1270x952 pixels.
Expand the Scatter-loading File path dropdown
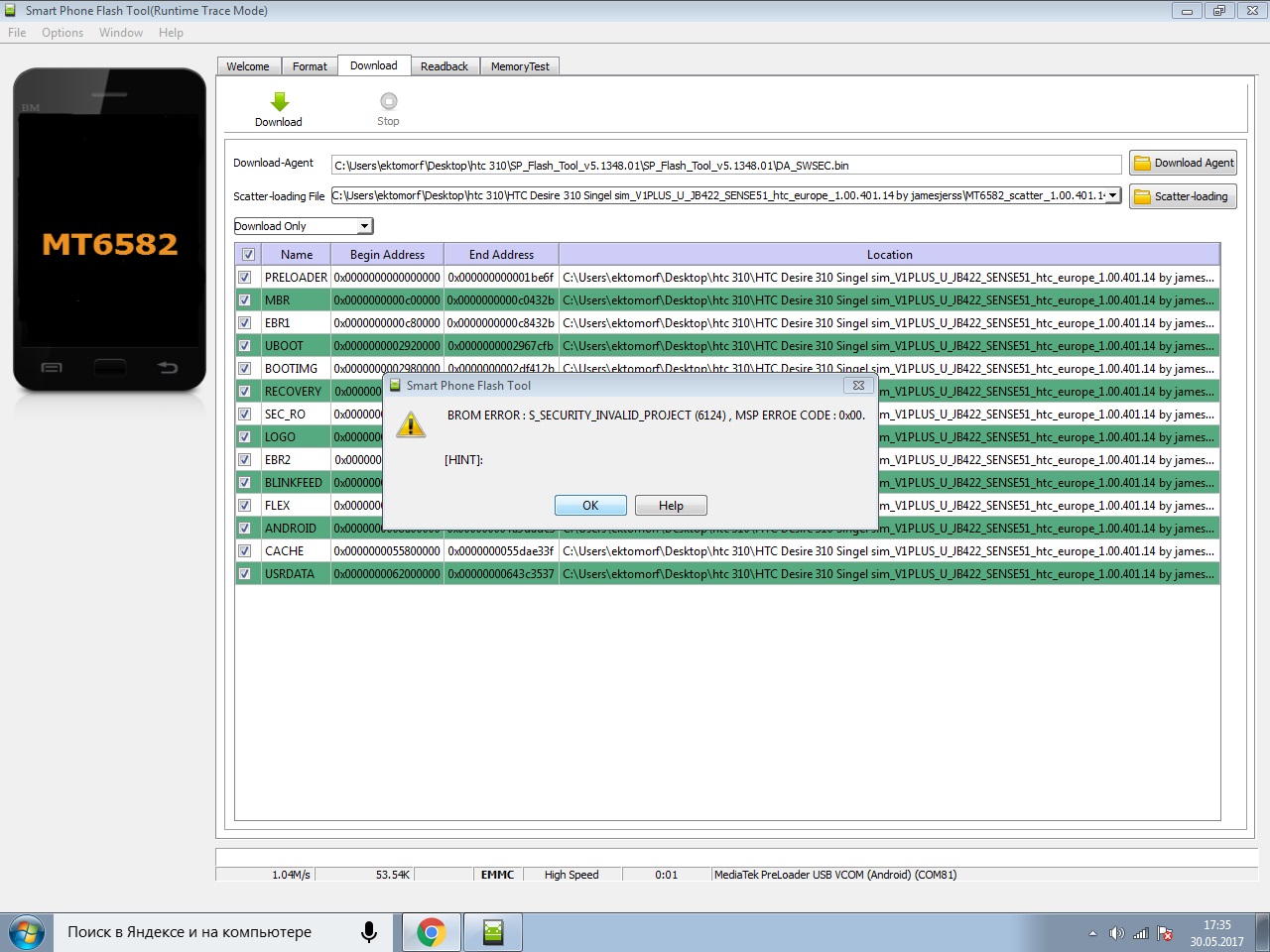point(1113,195)
